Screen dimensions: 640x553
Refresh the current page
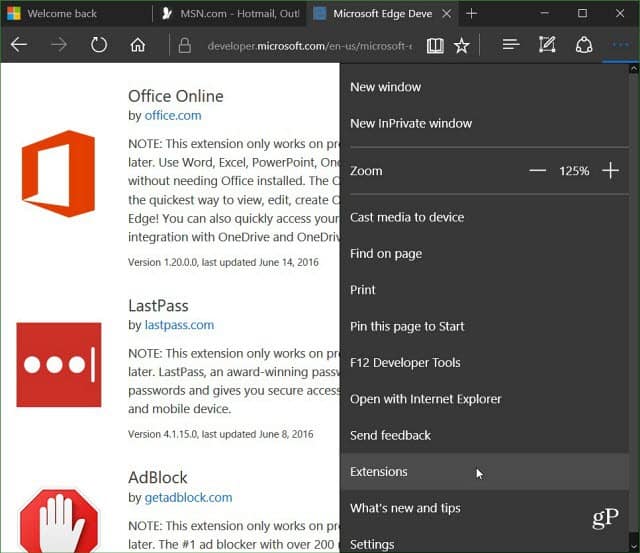99,44
